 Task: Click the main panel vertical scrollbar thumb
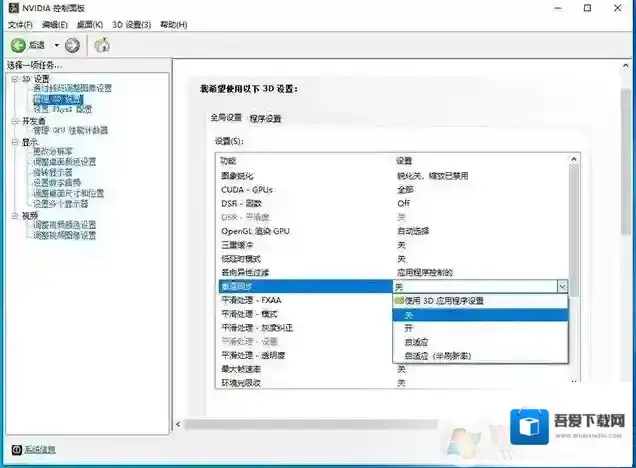tap(626, 161)
